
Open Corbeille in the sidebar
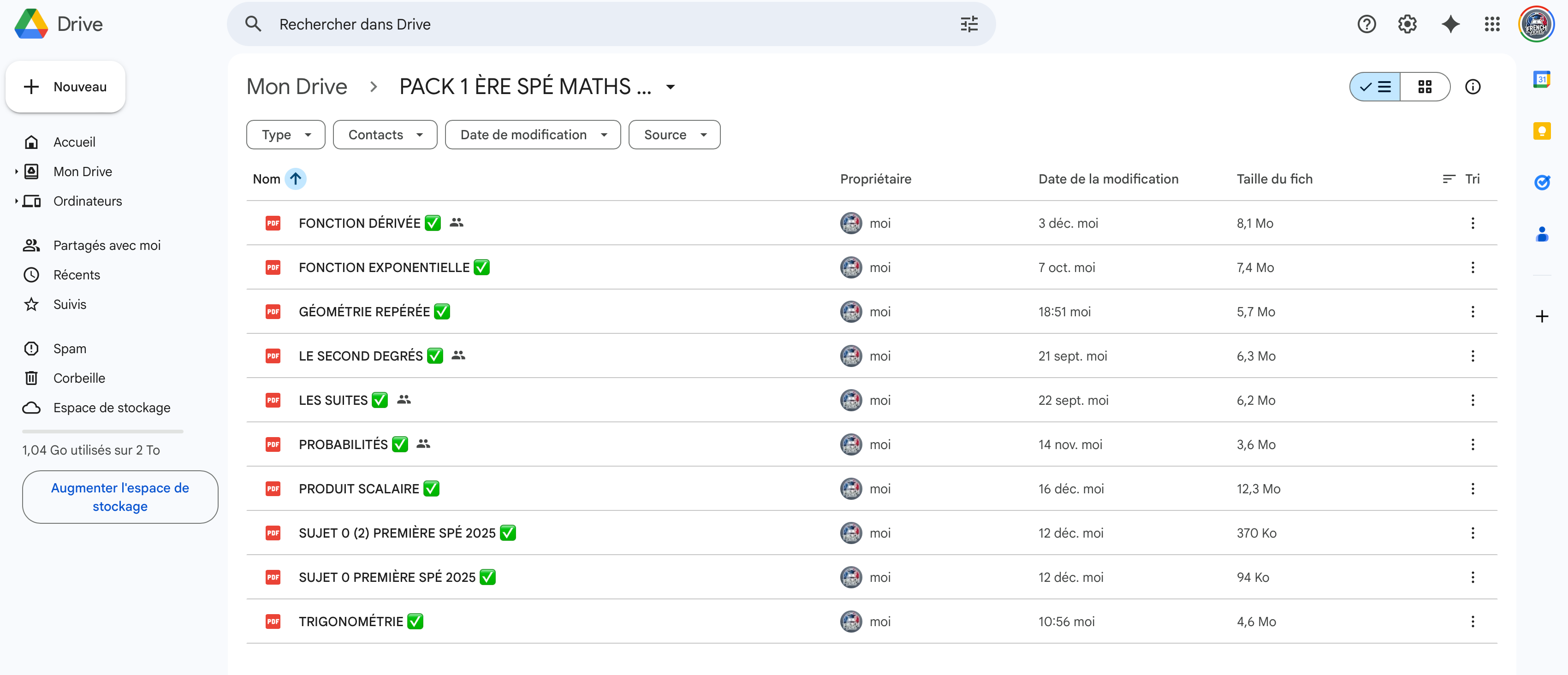click(x=79, y=378)
